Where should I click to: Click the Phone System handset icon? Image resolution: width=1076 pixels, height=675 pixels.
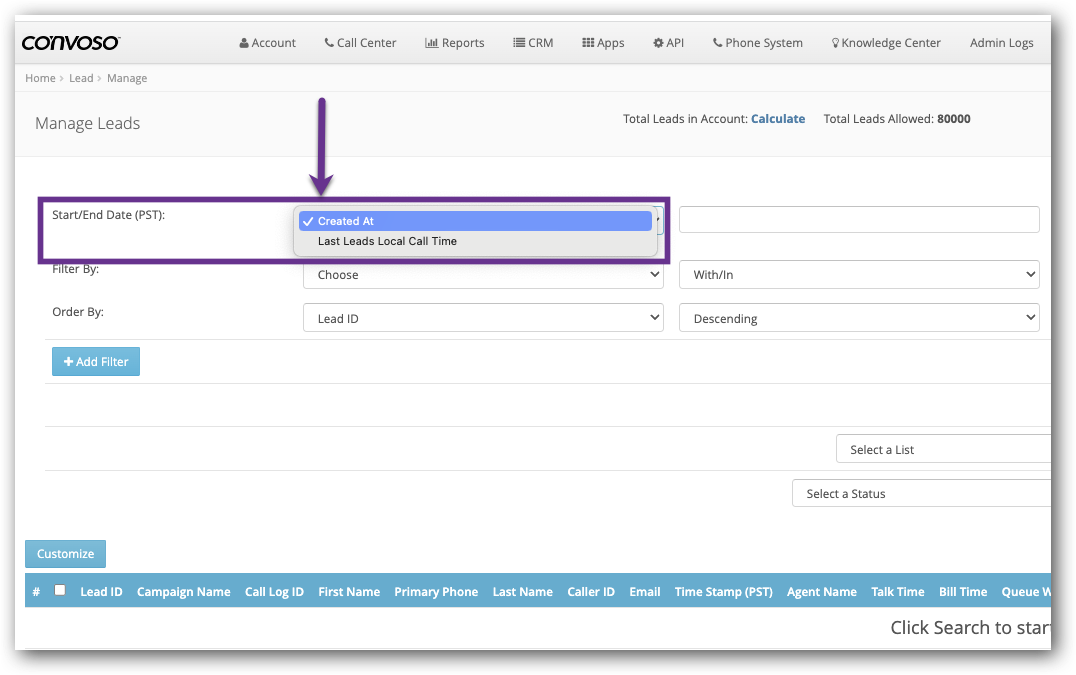pyautogui.click(x=717, y=43)
